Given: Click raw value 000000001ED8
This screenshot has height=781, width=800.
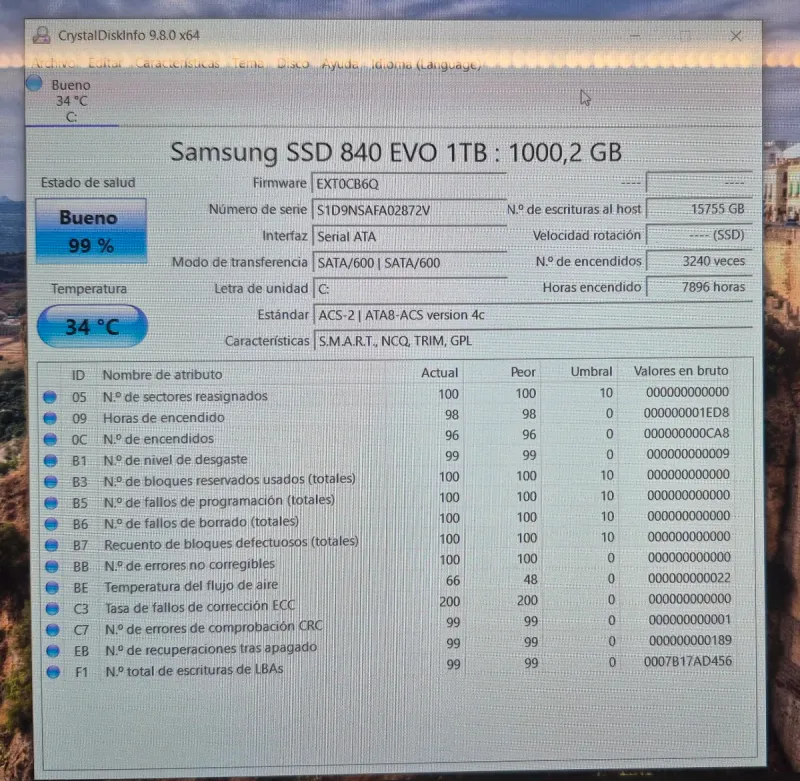Looking at the screenshot, I should (686, 413).
